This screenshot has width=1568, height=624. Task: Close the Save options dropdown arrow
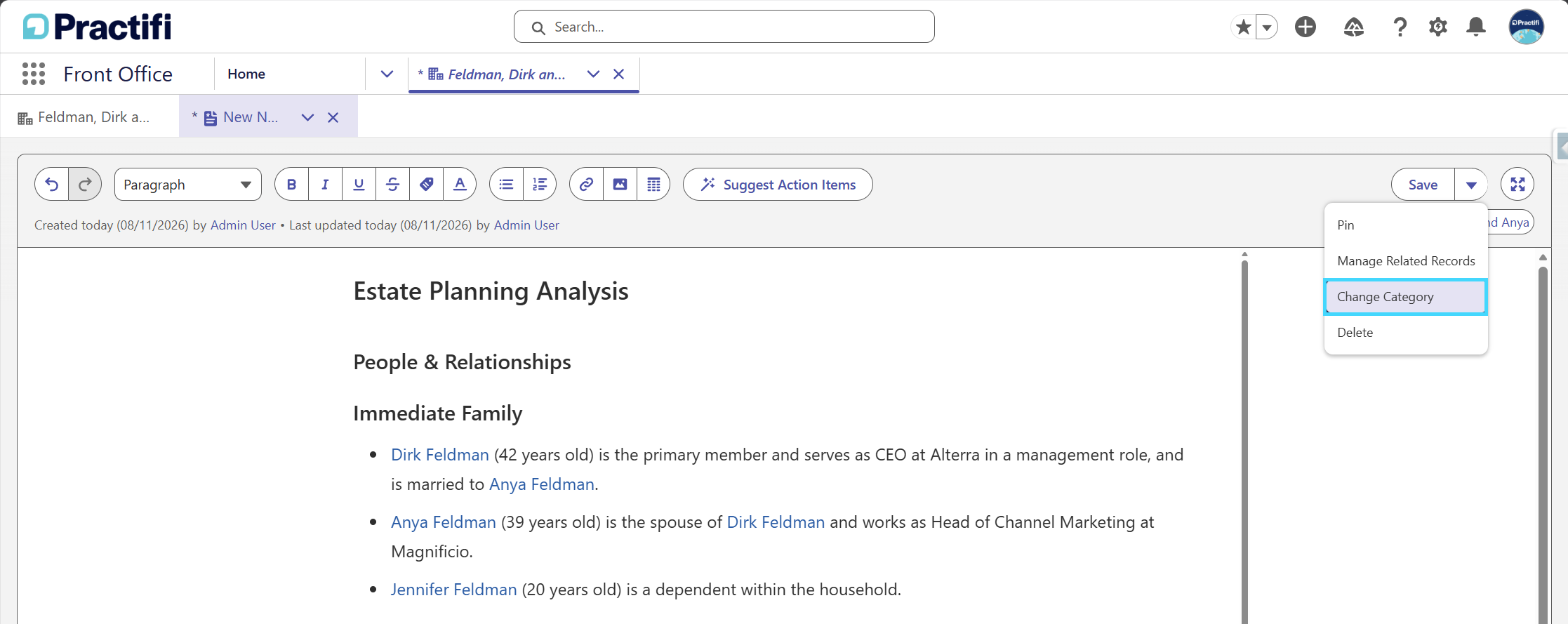[x=1471, y=185]
